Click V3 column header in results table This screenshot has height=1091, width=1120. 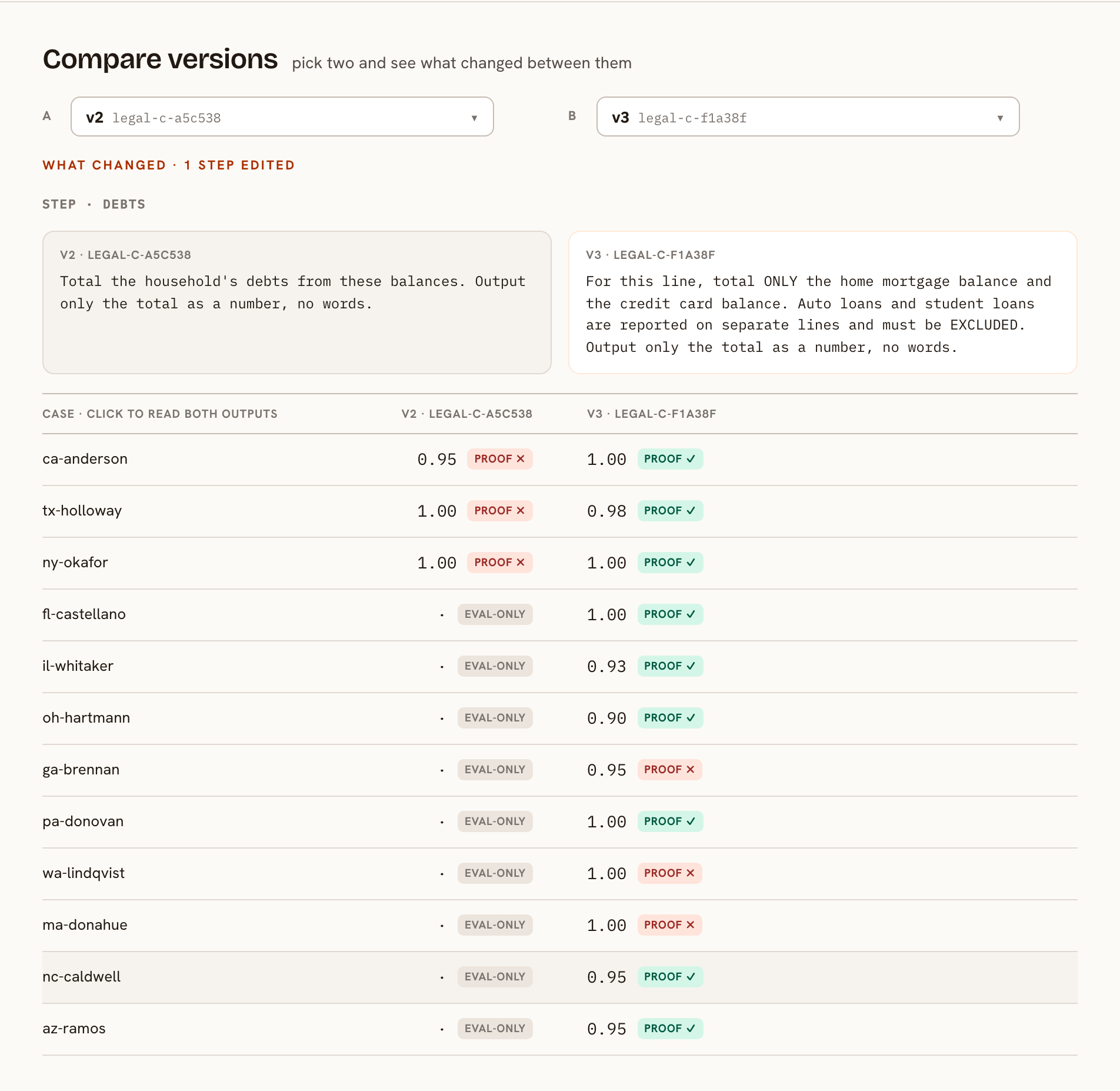click(651, 414)
